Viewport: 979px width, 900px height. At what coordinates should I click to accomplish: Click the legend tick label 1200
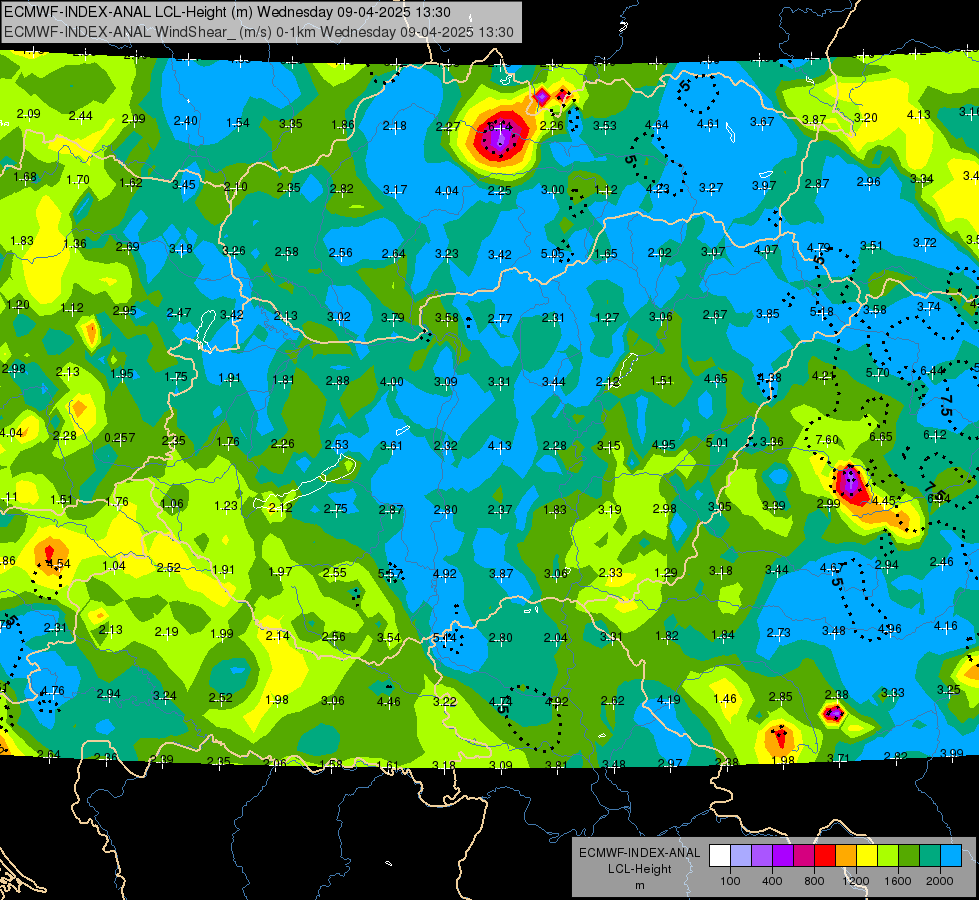(855, 881)
